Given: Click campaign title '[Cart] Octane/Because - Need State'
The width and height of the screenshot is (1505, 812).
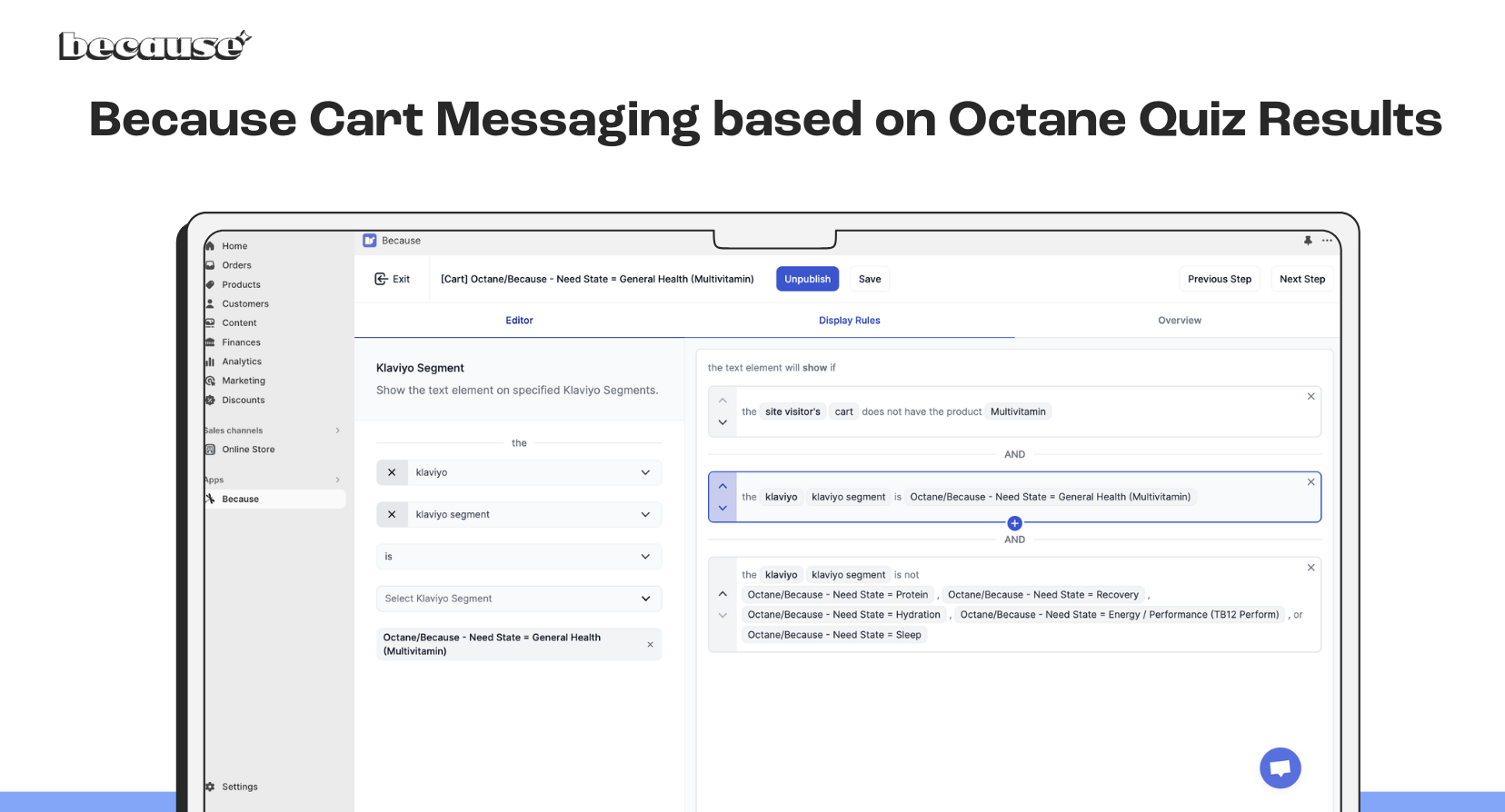Looking at the screenshot, I should coord(597,279).
